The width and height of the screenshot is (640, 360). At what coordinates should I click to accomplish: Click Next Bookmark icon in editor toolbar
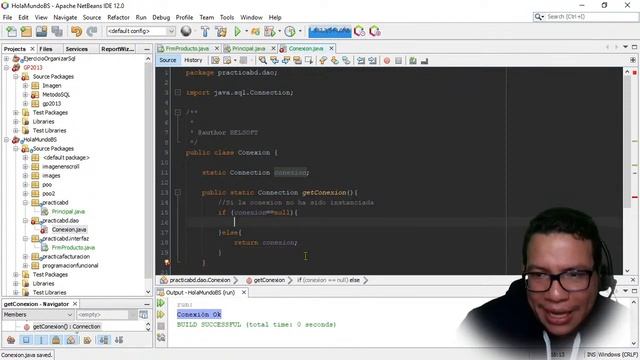(335, 60)
